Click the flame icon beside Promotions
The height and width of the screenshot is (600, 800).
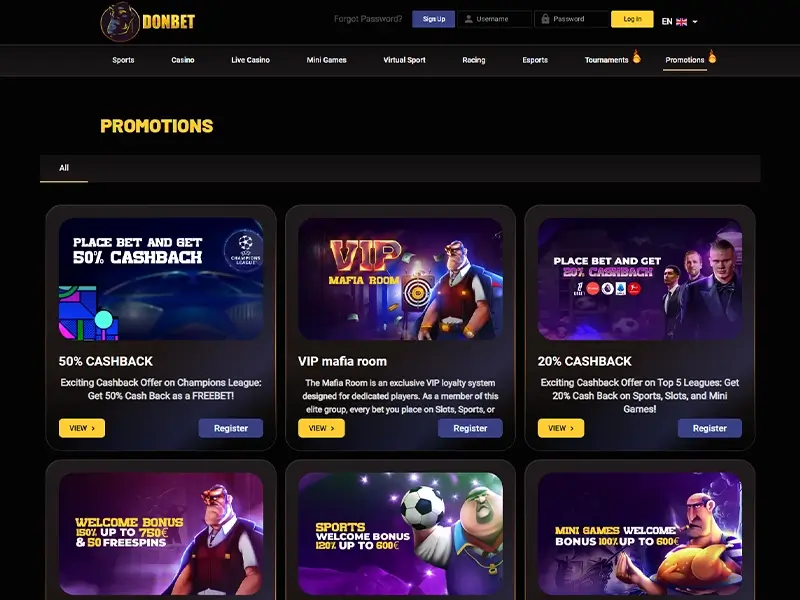click(712, 57)
